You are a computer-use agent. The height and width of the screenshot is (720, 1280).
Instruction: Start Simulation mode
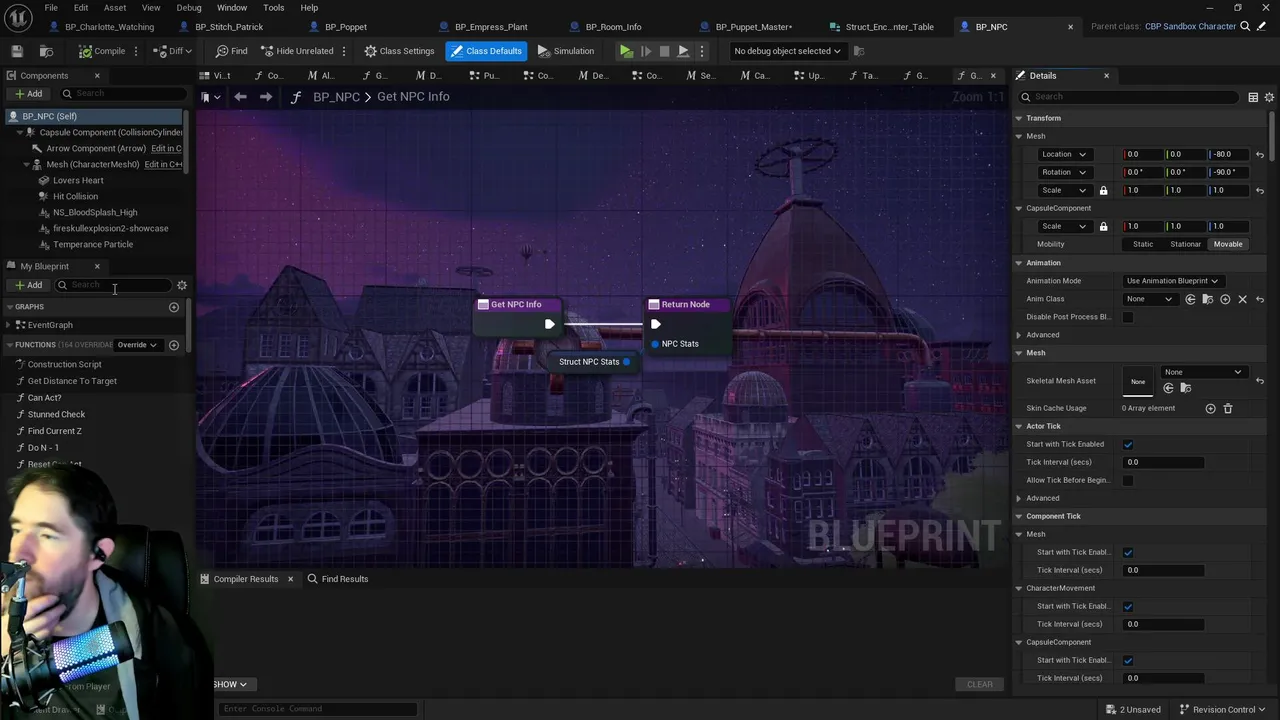point(566,51)
